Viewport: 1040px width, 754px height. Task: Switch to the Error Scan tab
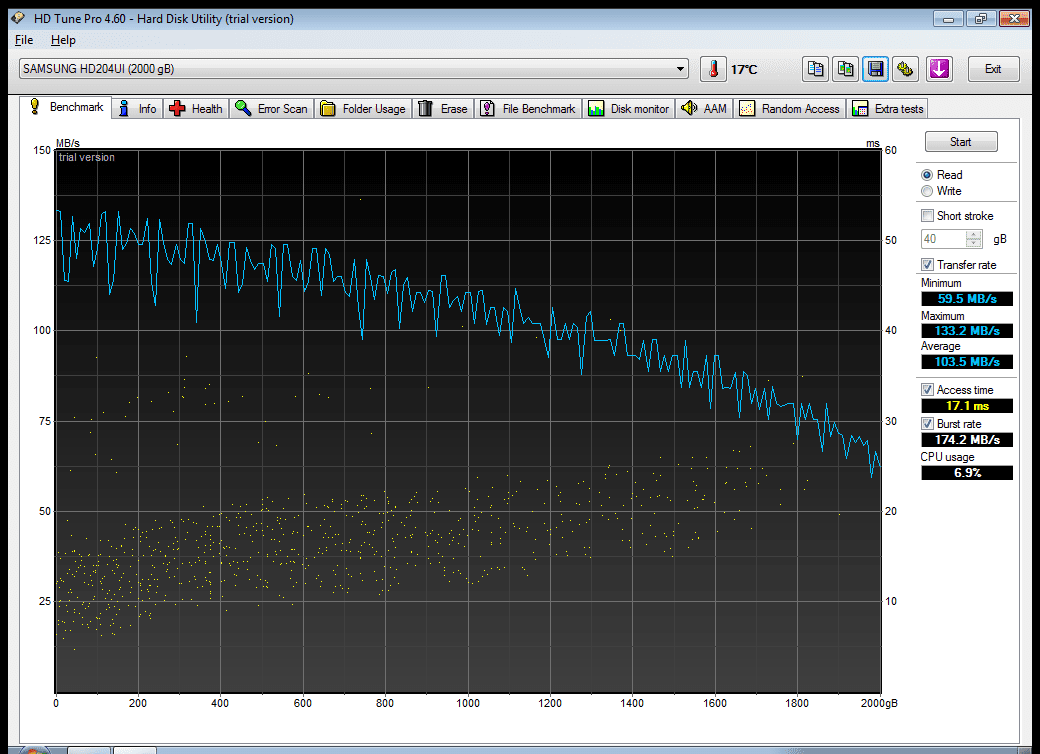pyautogui.click(x=272, y=109)
